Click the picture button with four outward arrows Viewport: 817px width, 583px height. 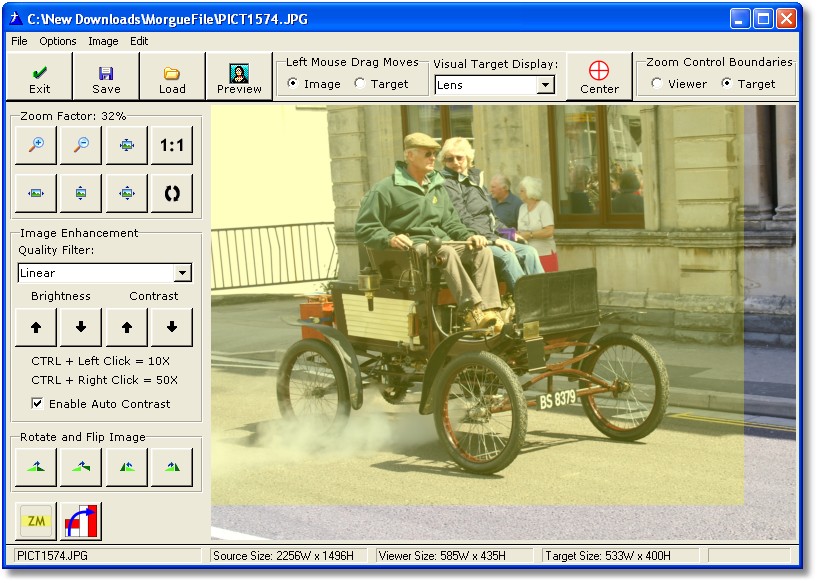[127, 193]
